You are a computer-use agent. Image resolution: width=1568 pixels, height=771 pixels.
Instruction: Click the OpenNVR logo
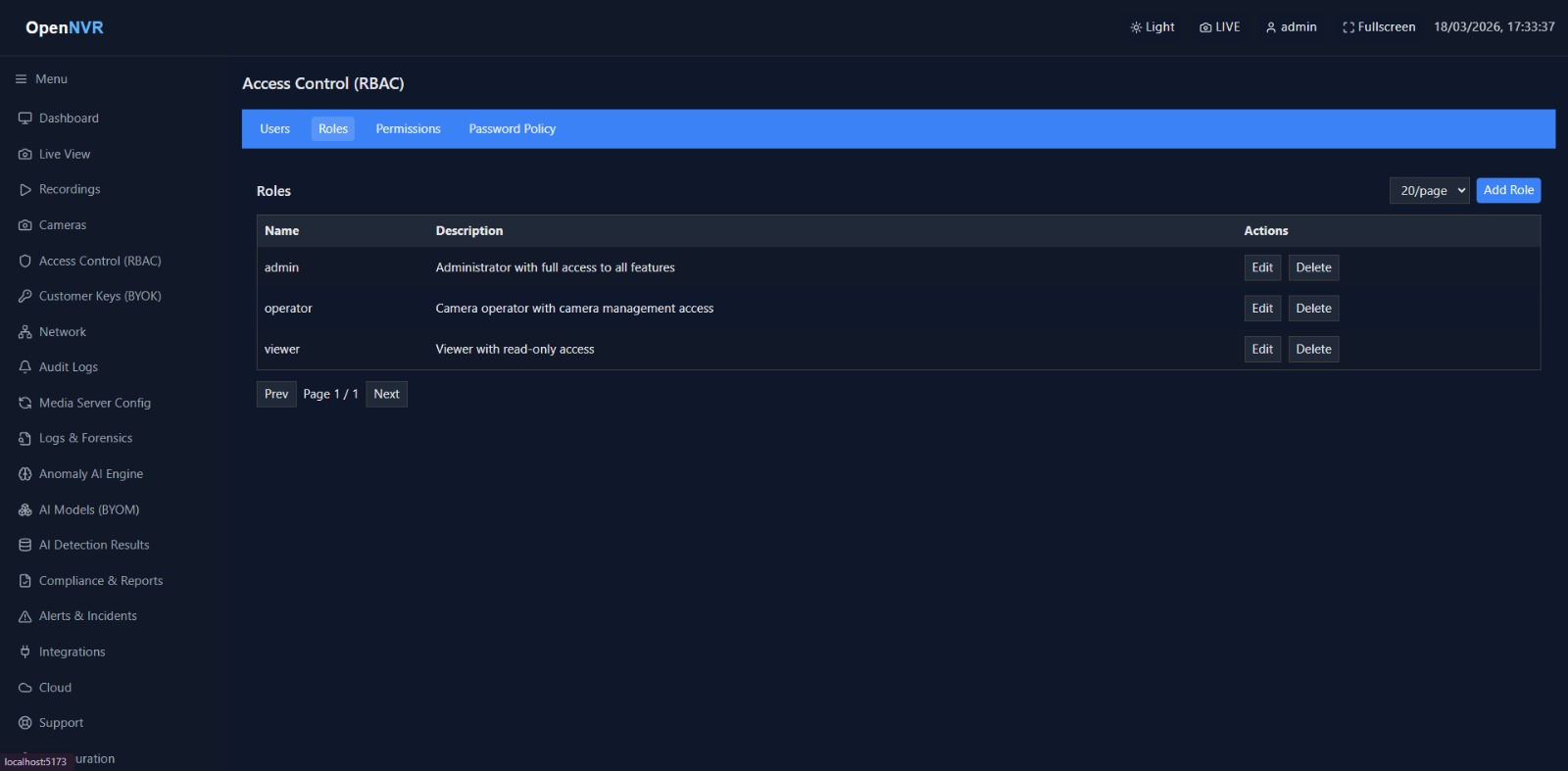[65, 27]
